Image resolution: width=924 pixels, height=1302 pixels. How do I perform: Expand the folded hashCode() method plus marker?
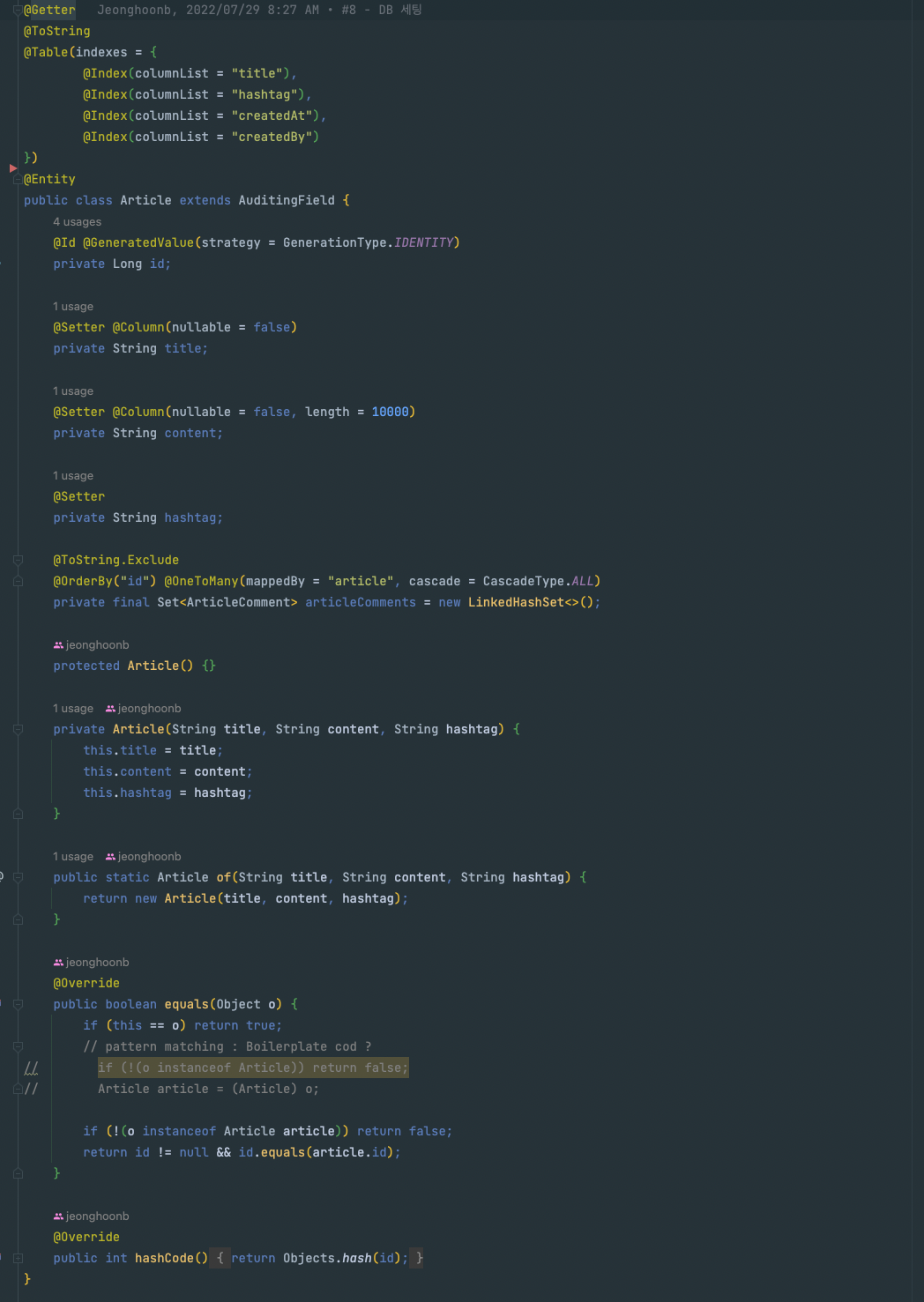(x=18, y=1259)
